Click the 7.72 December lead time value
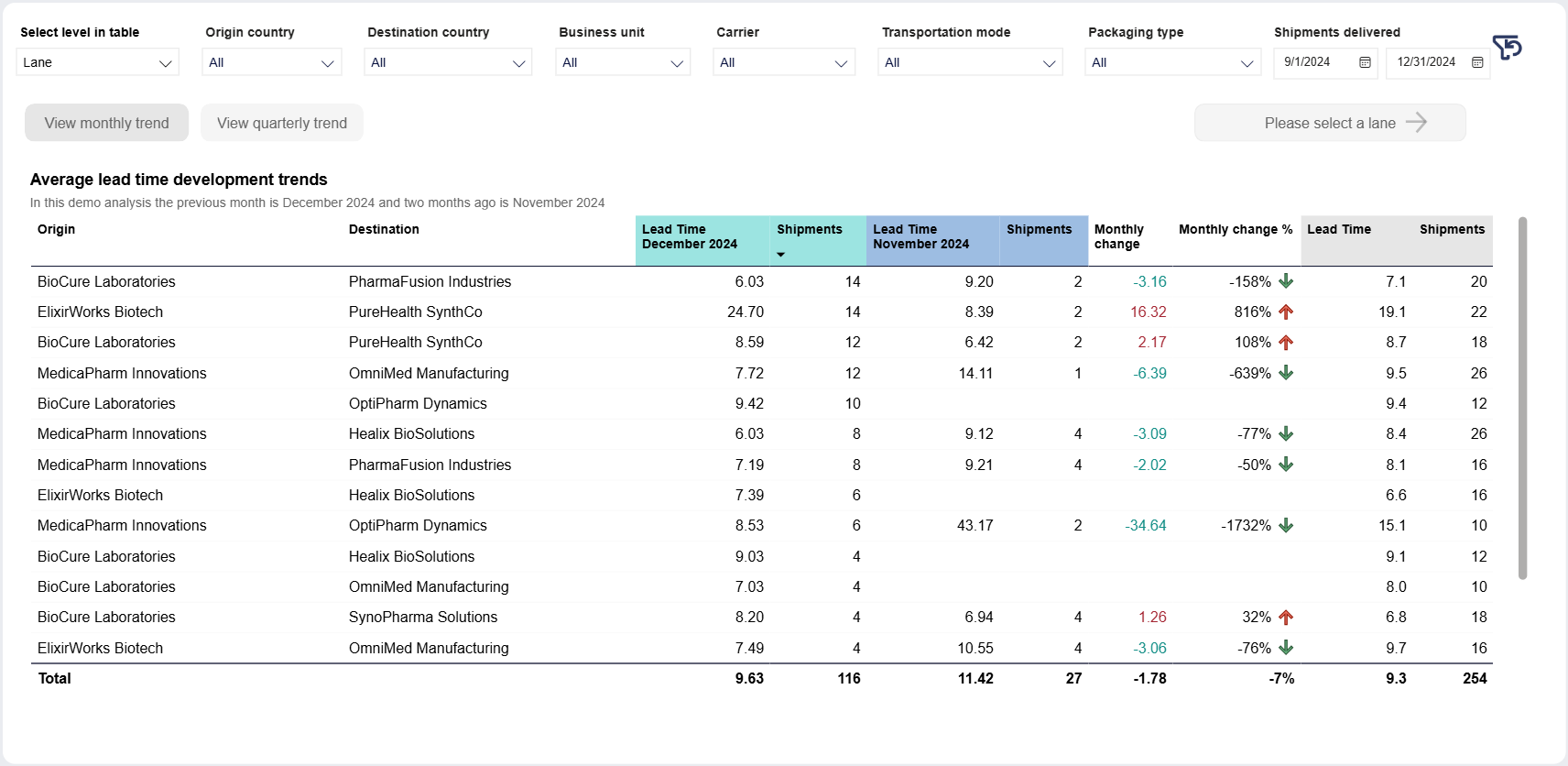This screenshot has width=1568, height=766. pyautogui.click(x=749, y=373)
